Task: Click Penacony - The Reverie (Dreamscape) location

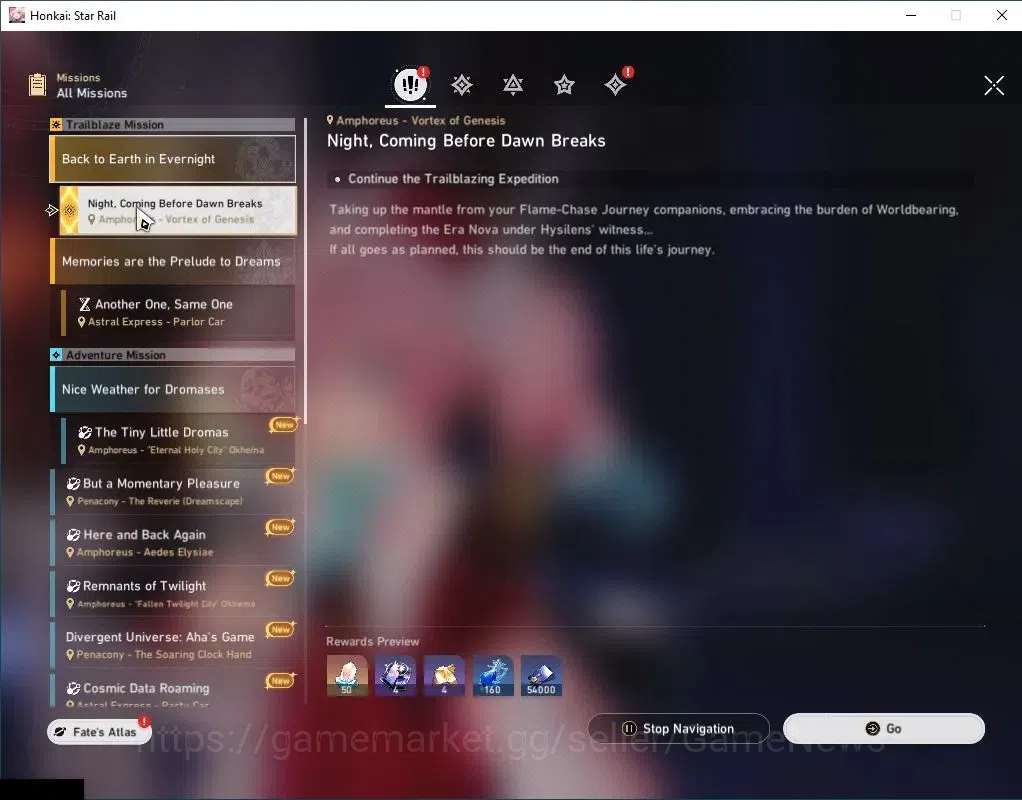Action: click(160, 501)
